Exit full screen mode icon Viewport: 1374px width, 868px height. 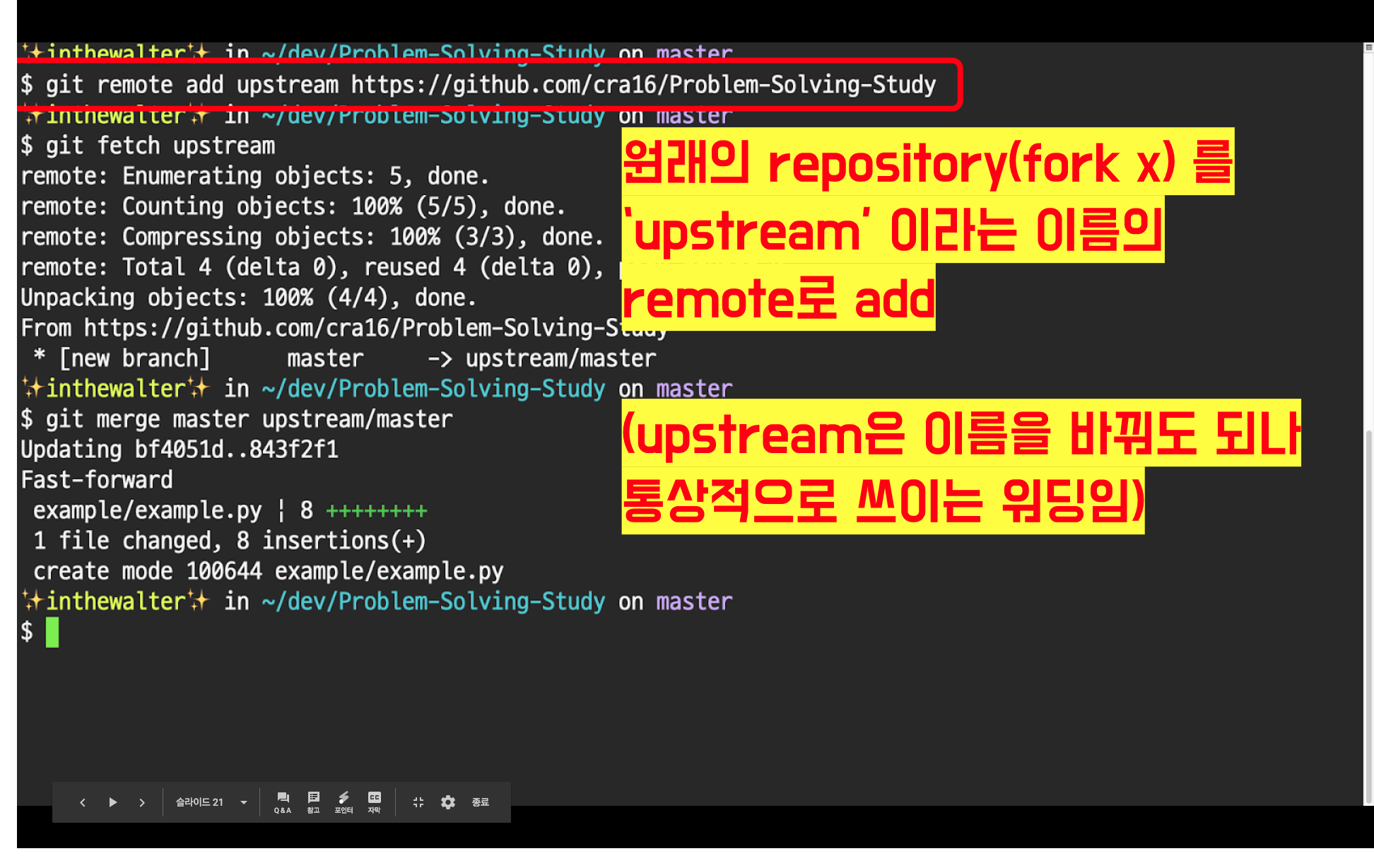click(418, 802)
